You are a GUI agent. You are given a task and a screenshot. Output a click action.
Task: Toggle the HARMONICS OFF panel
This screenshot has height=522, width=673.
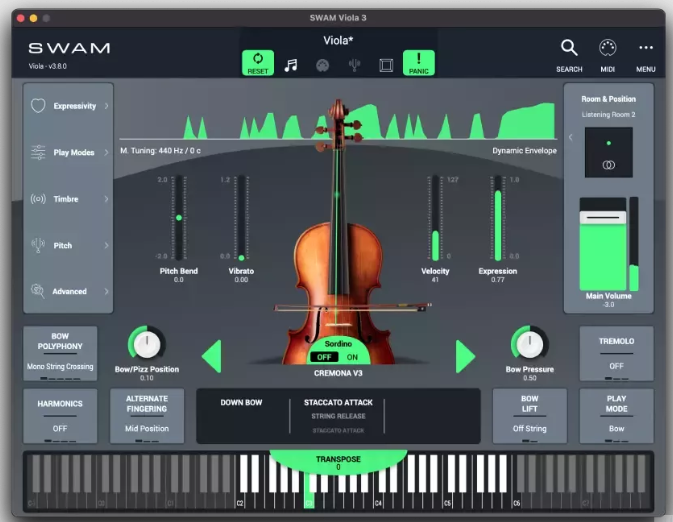click(x=60, y=416)
